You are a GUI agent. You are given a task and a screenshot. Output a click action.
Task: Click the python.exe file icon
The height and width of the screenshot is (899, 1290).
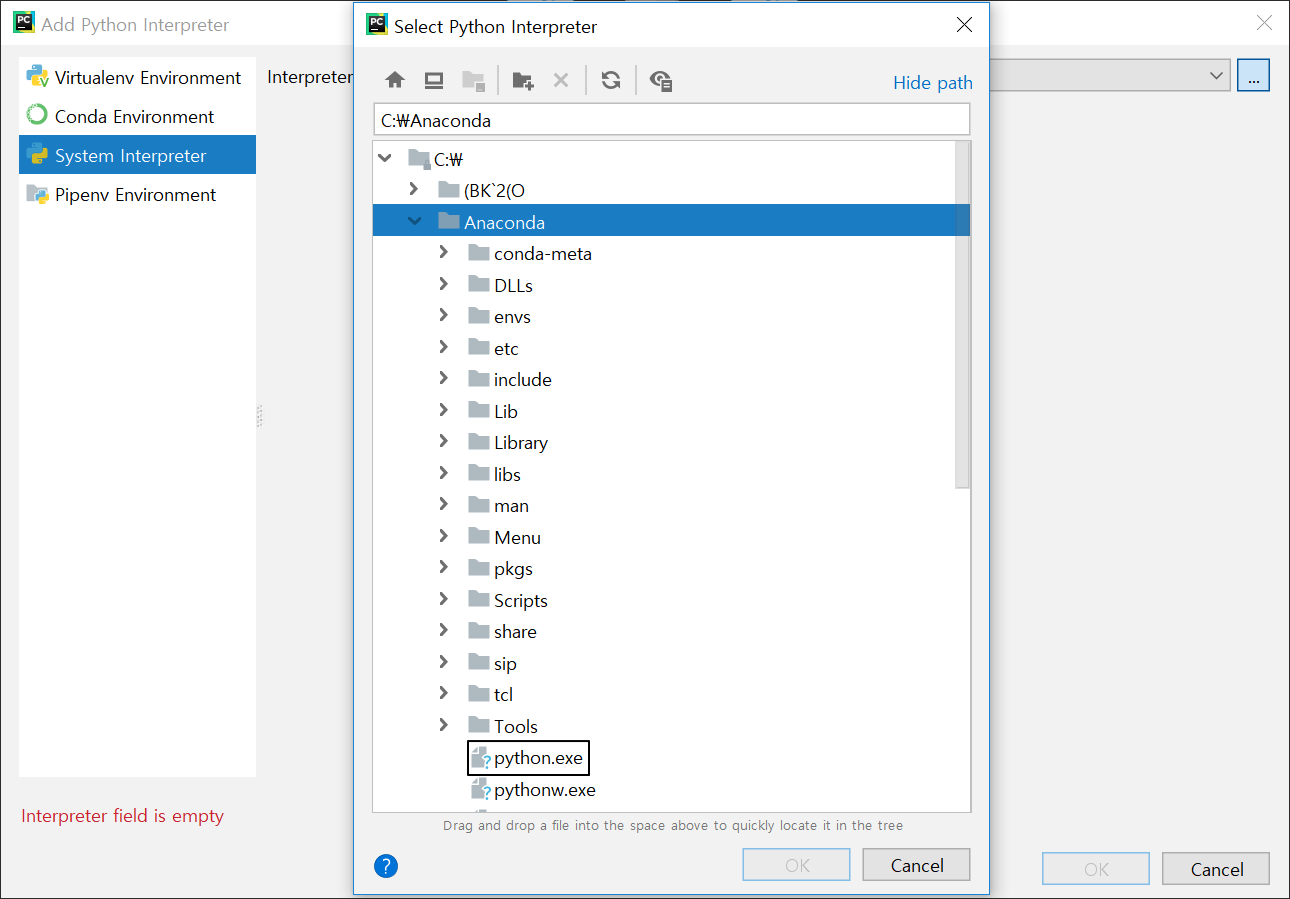[481, 758]
